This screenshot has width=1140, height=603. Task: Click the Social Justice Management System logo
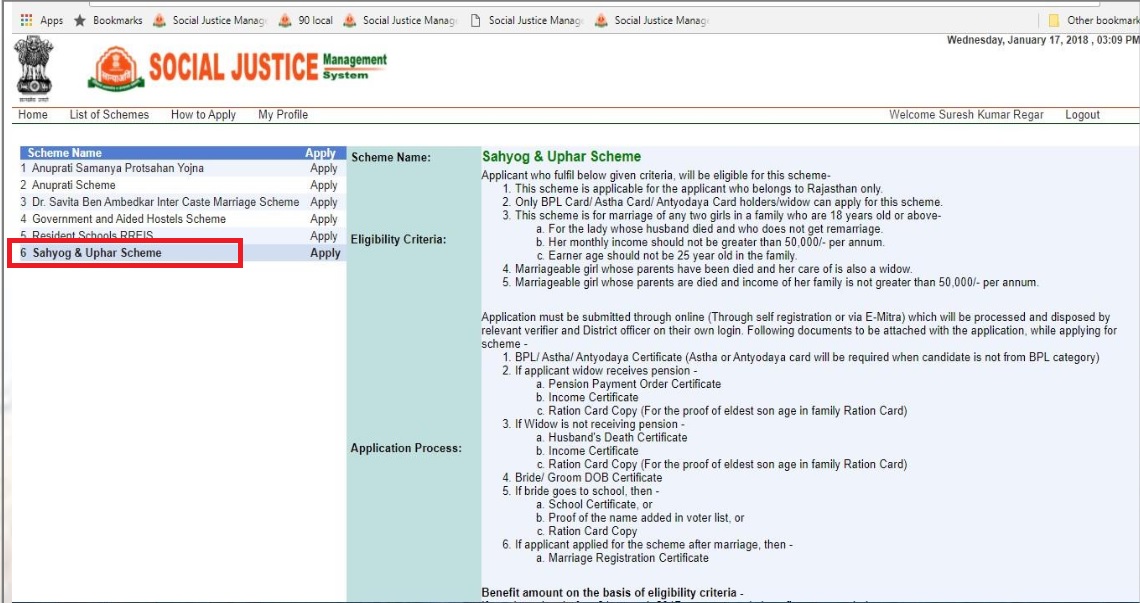coord(237,68)
